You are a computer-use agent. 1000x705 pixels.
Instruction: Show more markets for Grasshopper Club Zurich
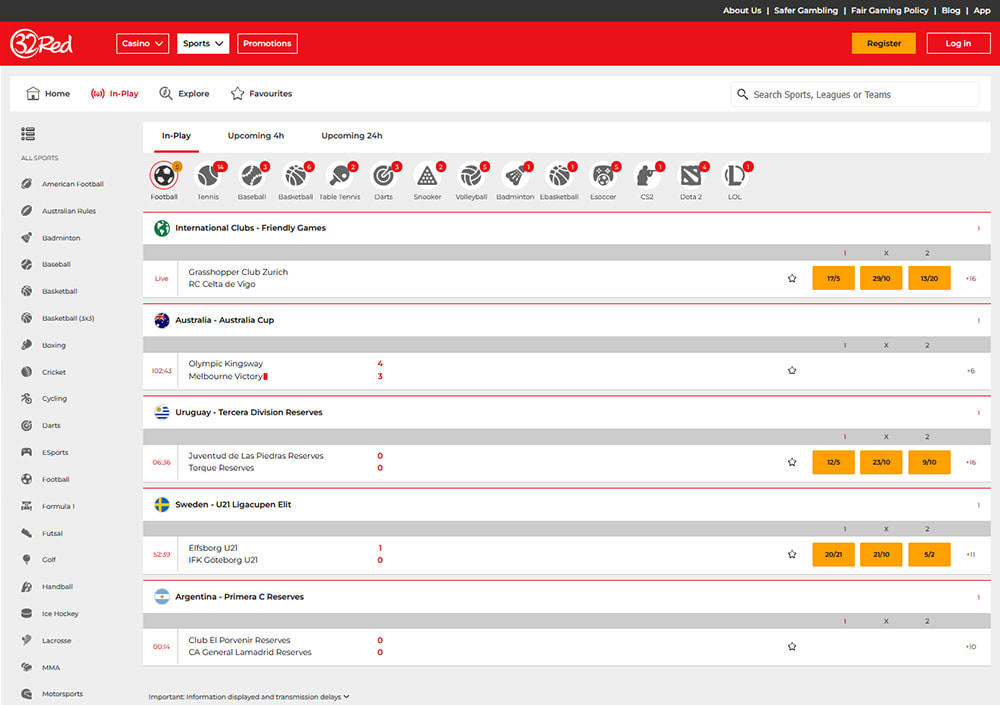coord(971,278)
